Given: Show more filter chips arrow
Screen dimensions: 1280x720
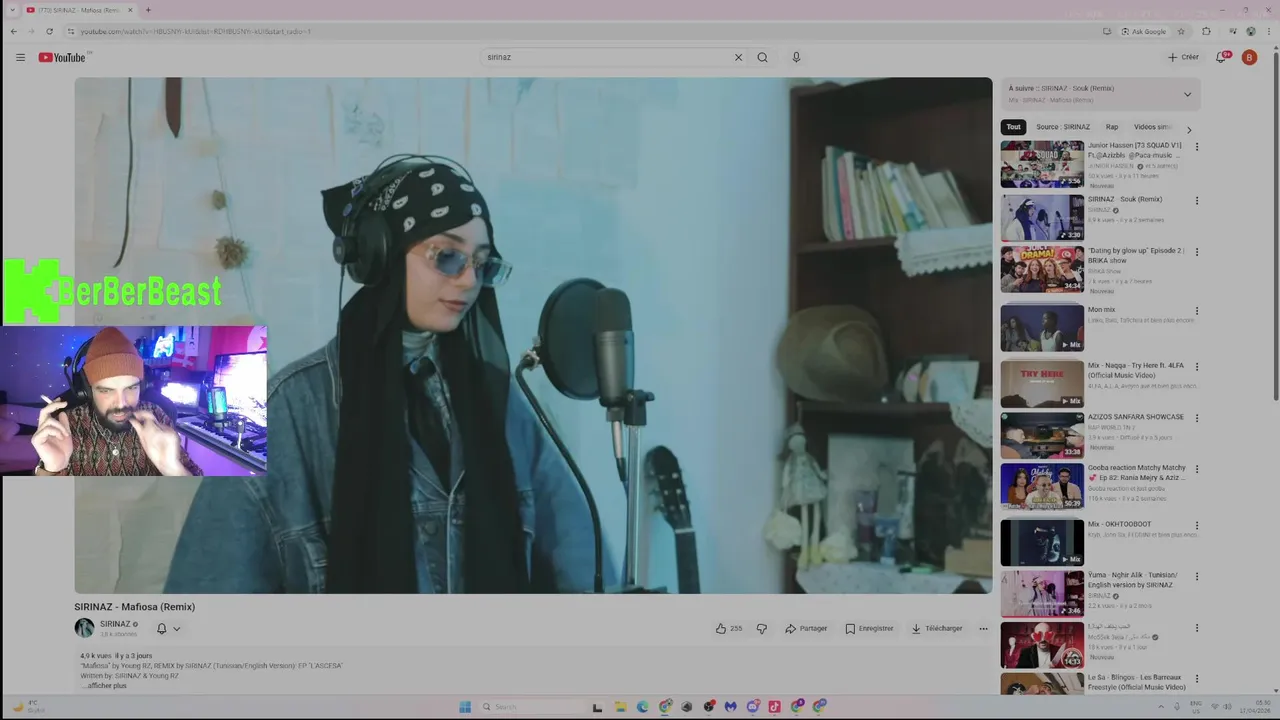Looking at the screenshot, I should pyautogui.click(x=1188, y=129).
